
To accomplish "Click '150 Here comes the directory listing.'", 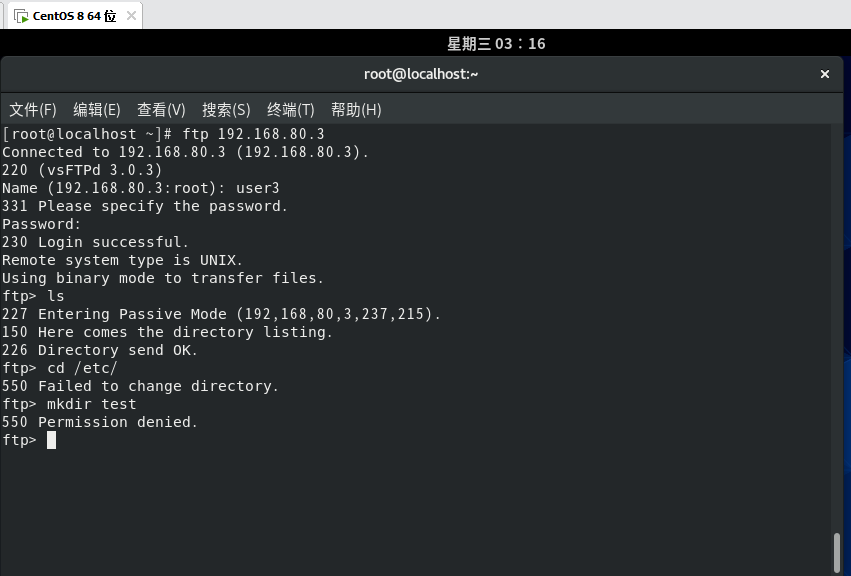I will (x=168, y=332).
